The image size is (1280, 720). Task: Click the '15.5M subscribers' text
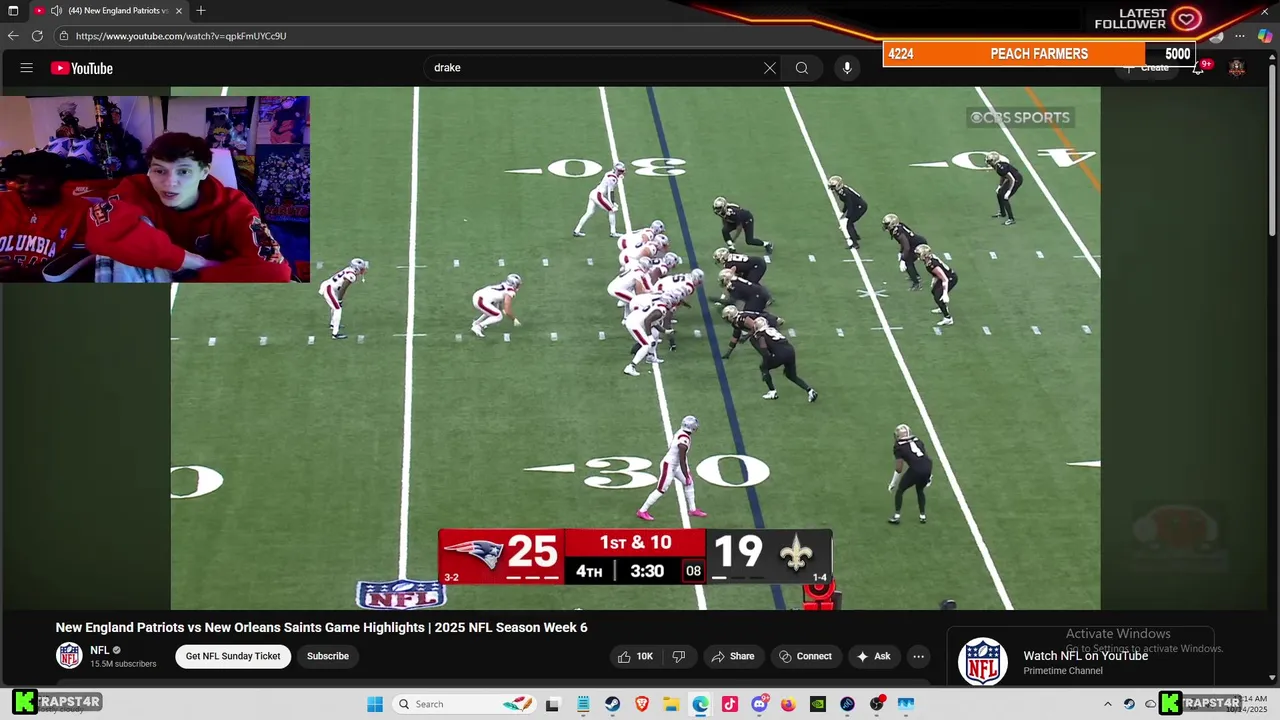tap(123, 664)
